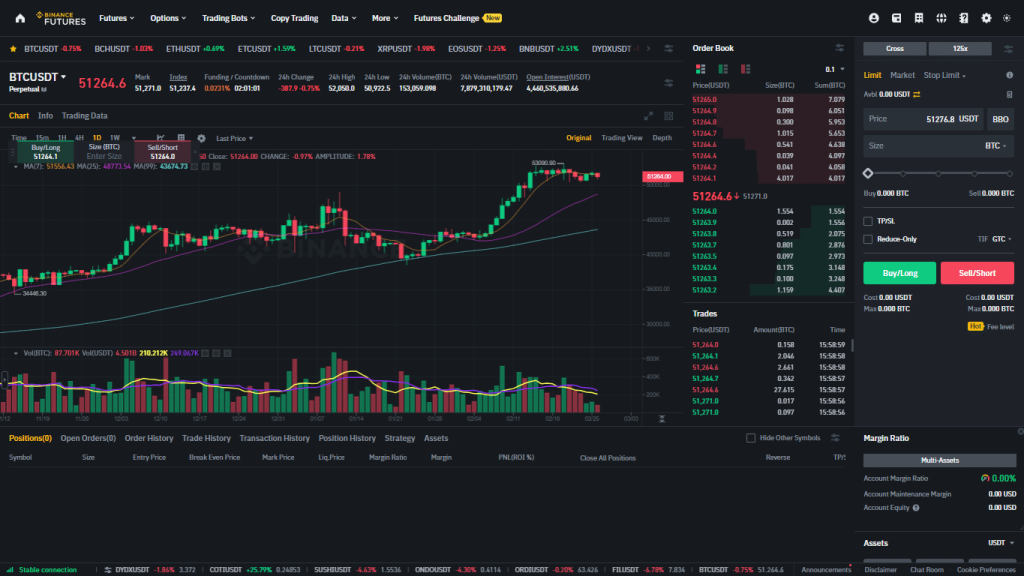1024x576 pixels.
Task: Open the calculator icon in order panel
Action: 1009,94
